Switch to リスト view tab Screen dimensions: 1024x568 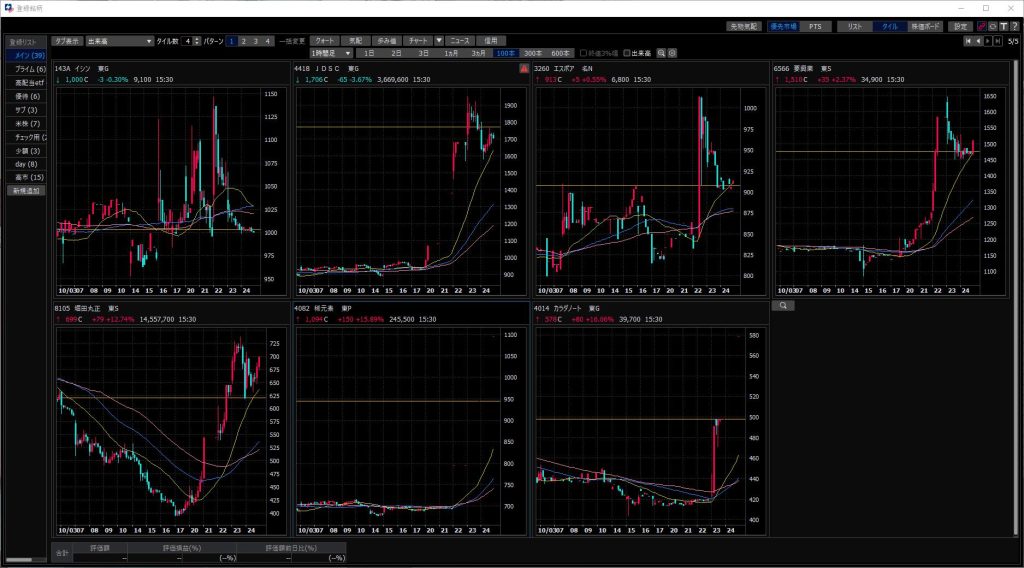coord(854,26)
